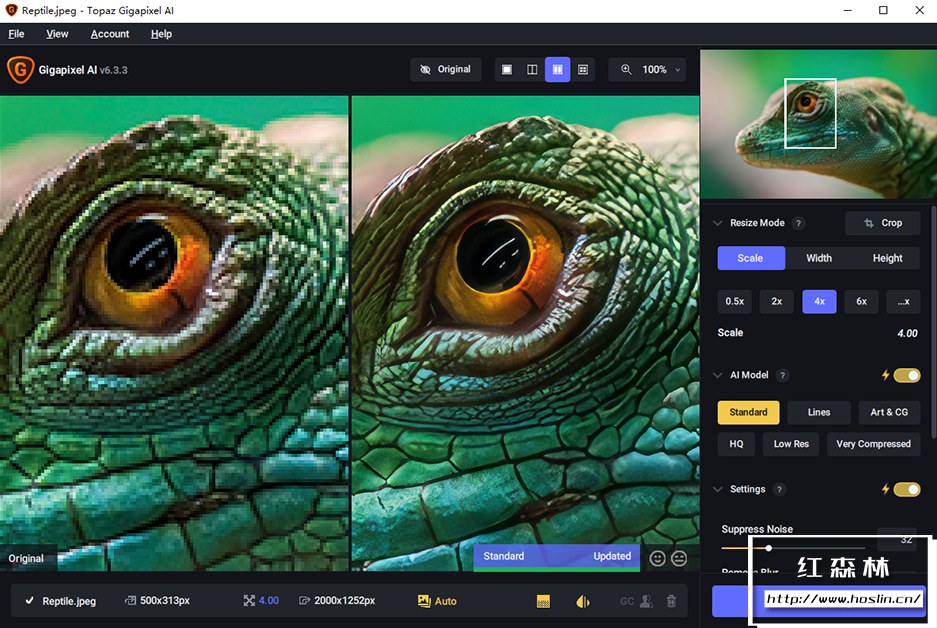The width and height of the screenshot is (937, 628).
Task: Click the zoom magnifier icon
Action: tap(626, 69)
